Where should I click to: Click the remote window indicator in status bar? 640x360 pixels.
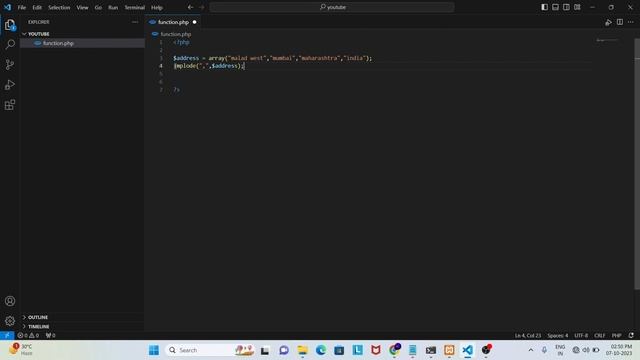(7, 335)
